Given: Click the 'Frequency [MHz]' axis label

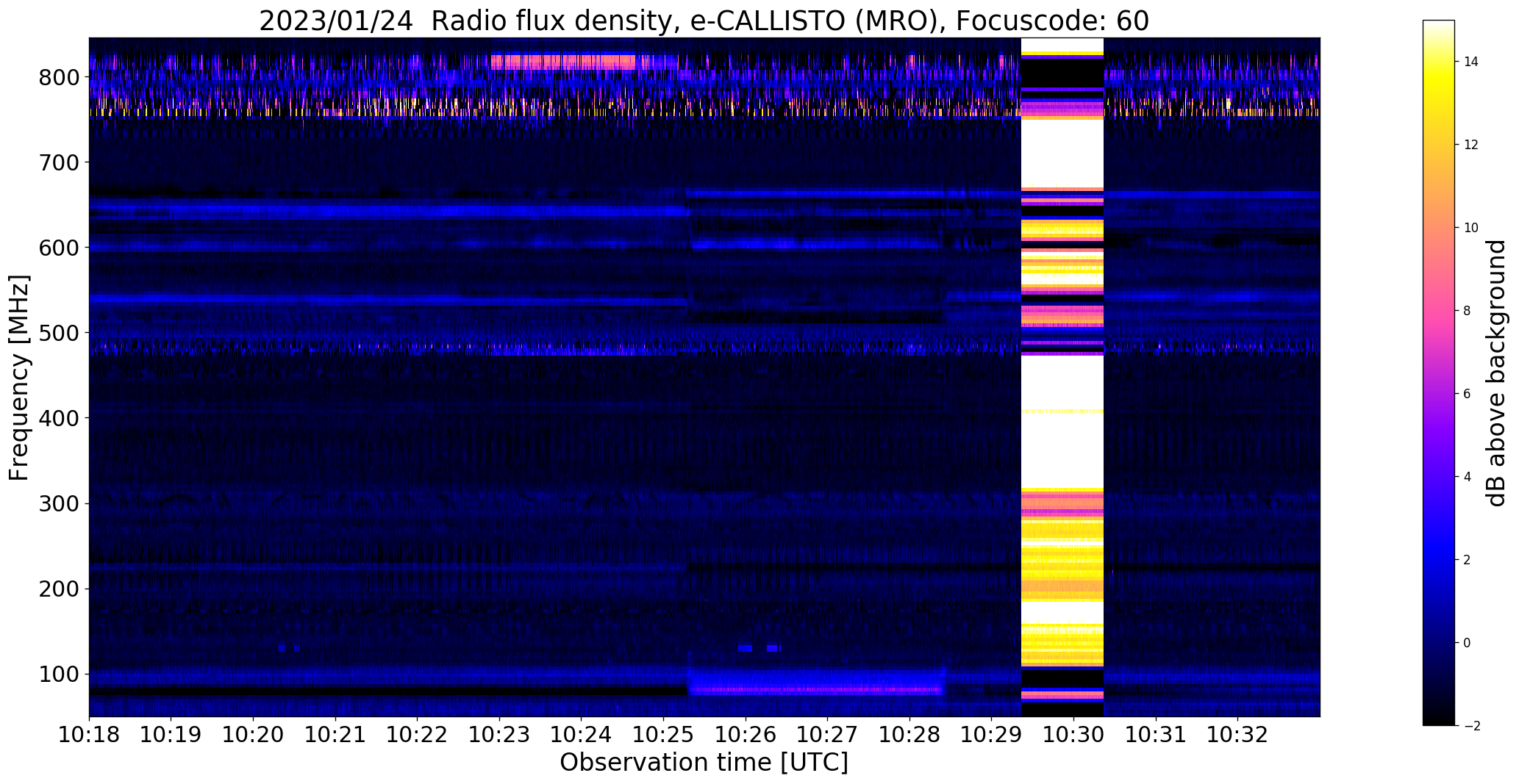Looking at the screenshot, I should point(20,378).
